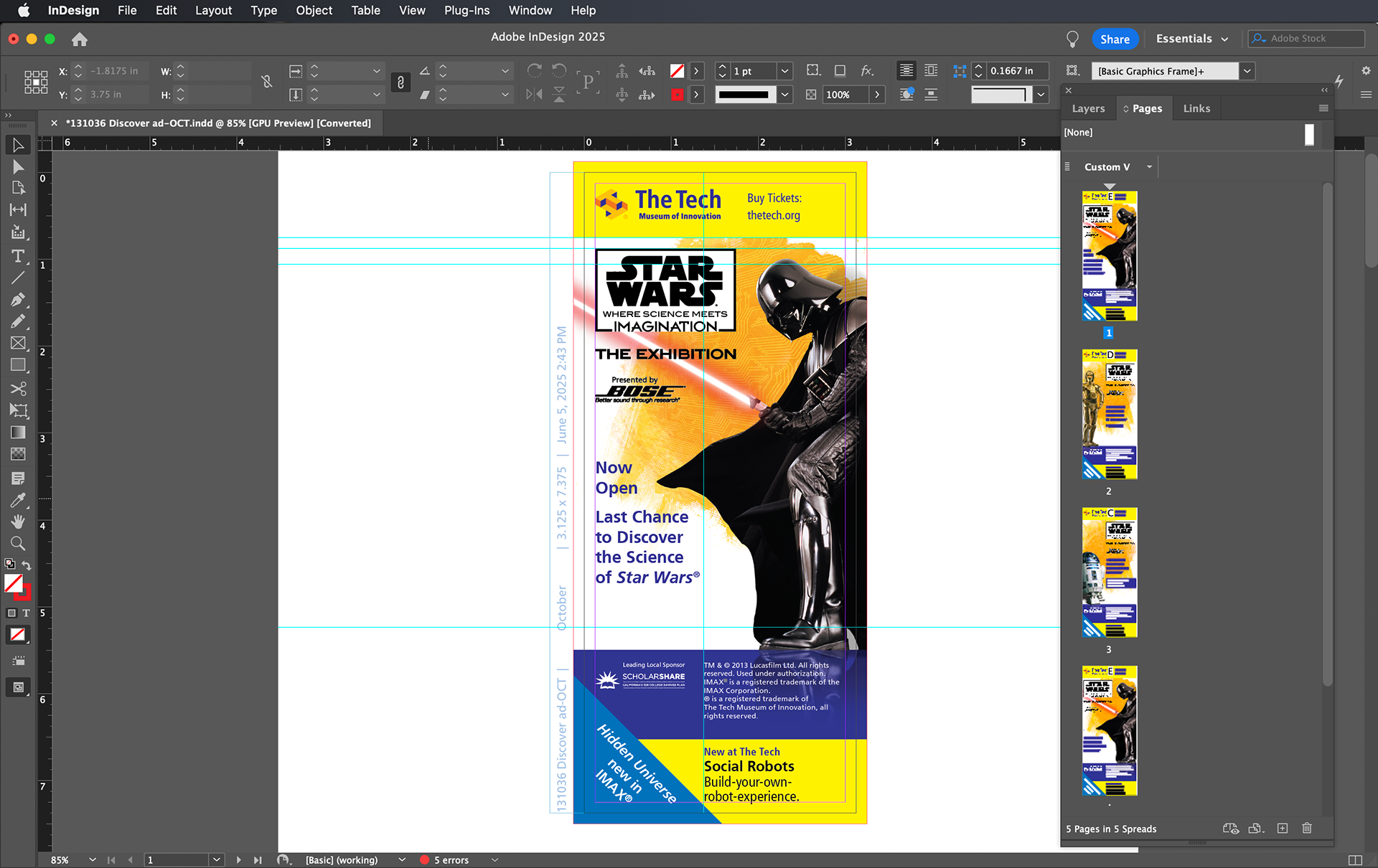Open preflight profile [Basic] (working) dropdown
Viewport: 1378px width, 868px height.
[402, 859]
